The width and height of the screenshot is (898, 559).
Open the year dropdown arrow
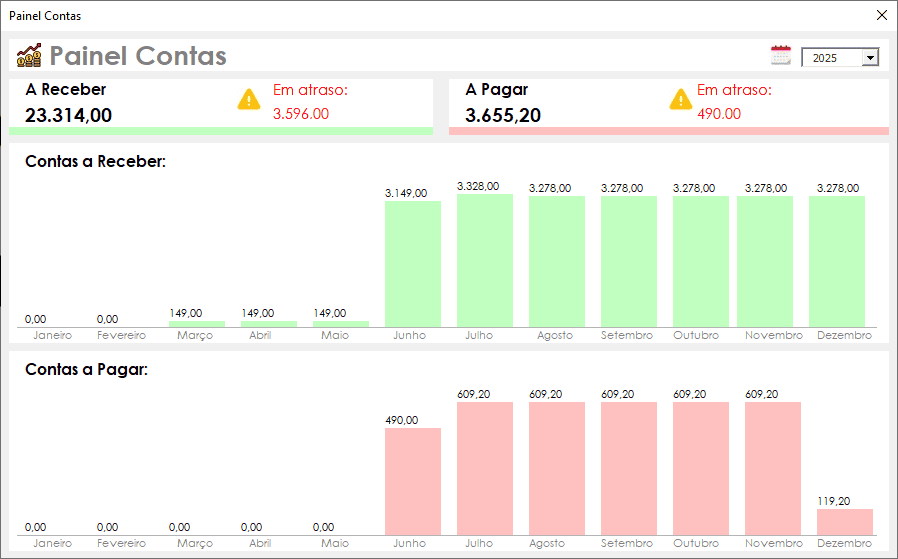[869, 58]
